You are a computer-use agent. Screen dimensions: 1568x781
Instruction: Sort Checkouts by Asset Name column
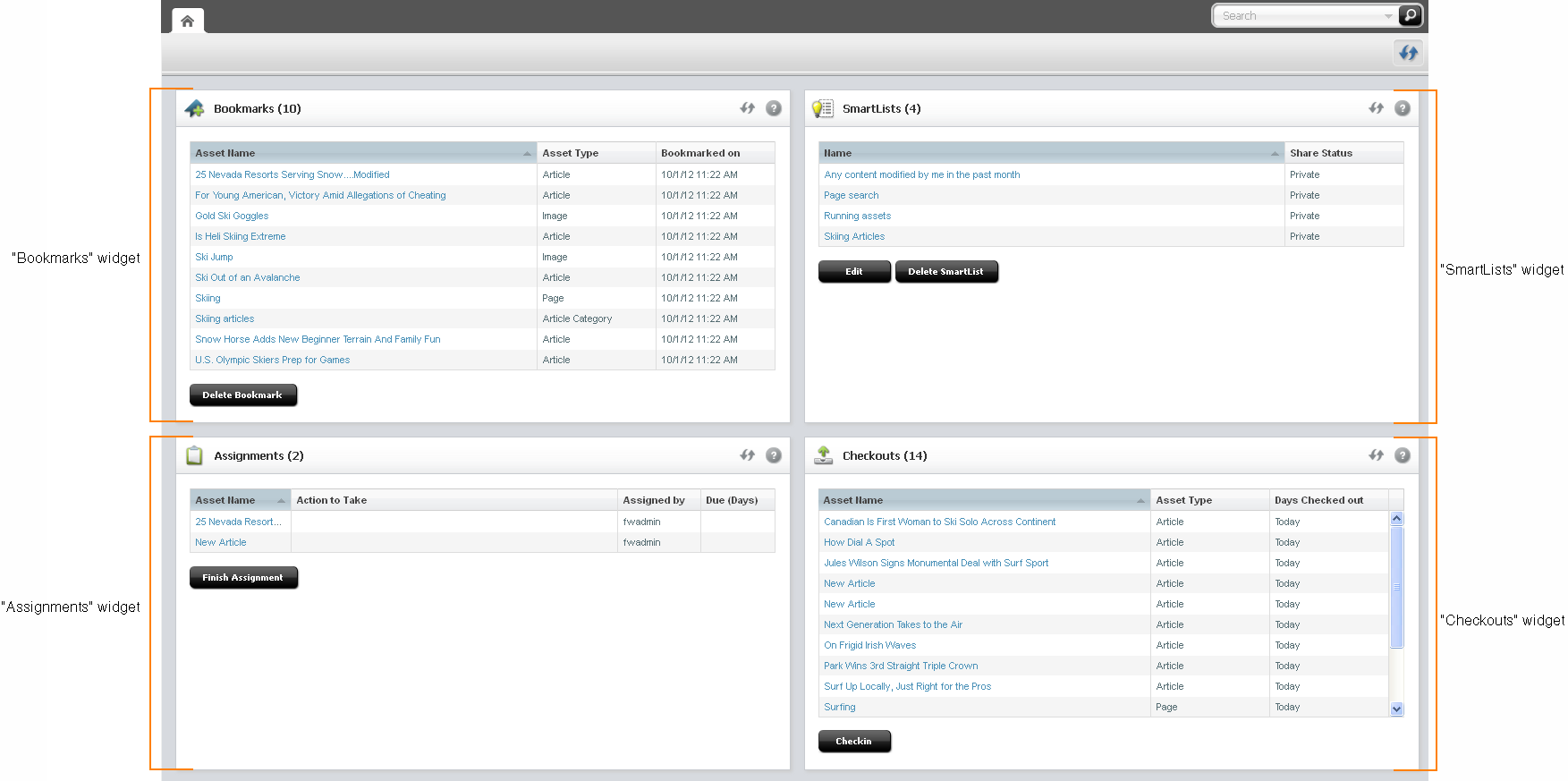(985, 500)
